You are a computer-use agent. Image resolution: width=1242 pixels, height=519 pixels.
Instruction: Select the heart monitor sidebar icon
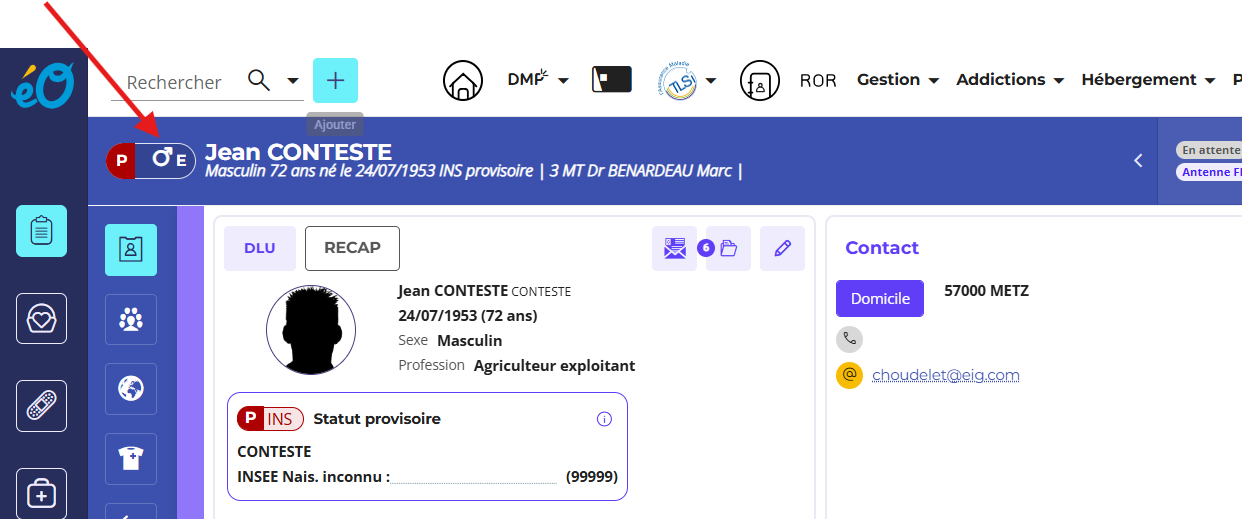coord(41,318)
